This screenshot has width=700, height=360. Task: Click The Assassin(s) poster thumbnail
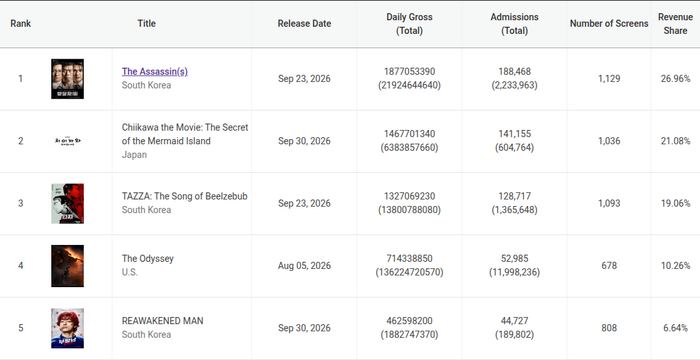[67, 79]
